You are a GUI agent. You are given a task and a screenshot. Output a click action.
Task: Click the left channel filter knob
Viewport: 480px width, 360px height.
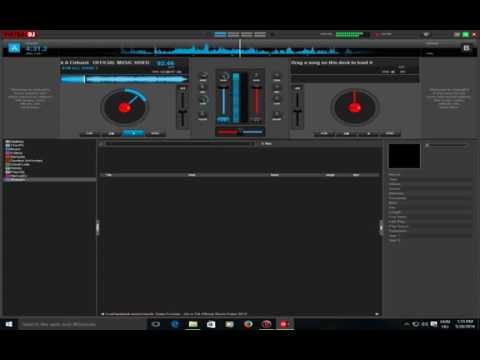[x=203, y=115]
